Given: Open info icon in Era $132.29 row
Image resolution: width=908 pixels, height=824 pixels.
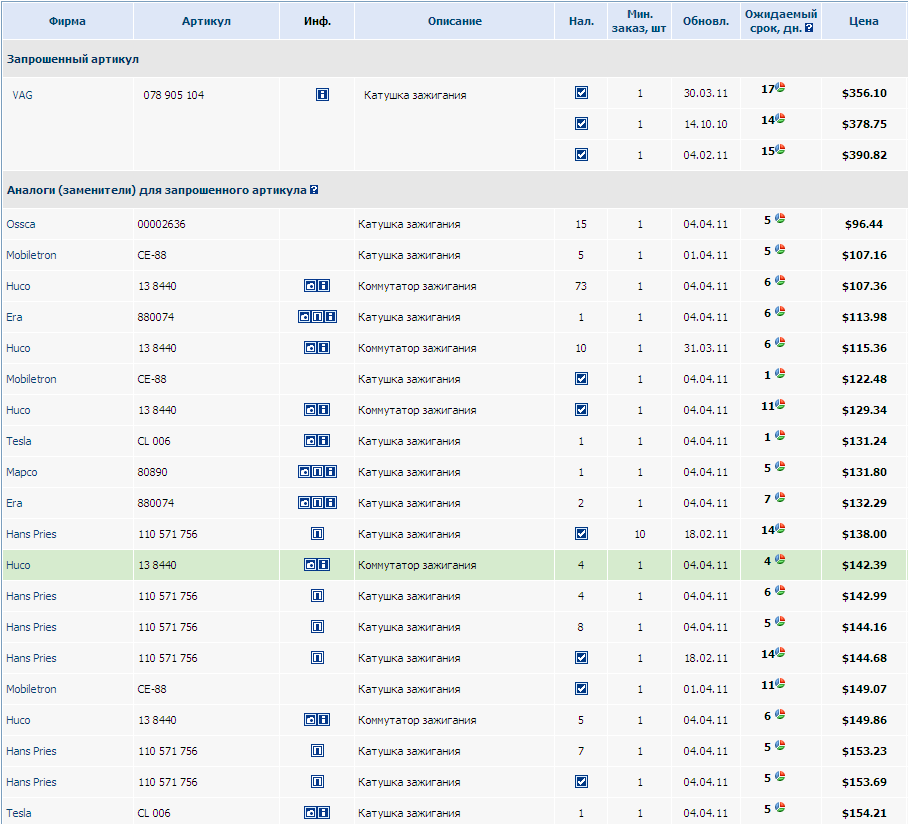Looking at the screenshot, I should coord(331,503).
